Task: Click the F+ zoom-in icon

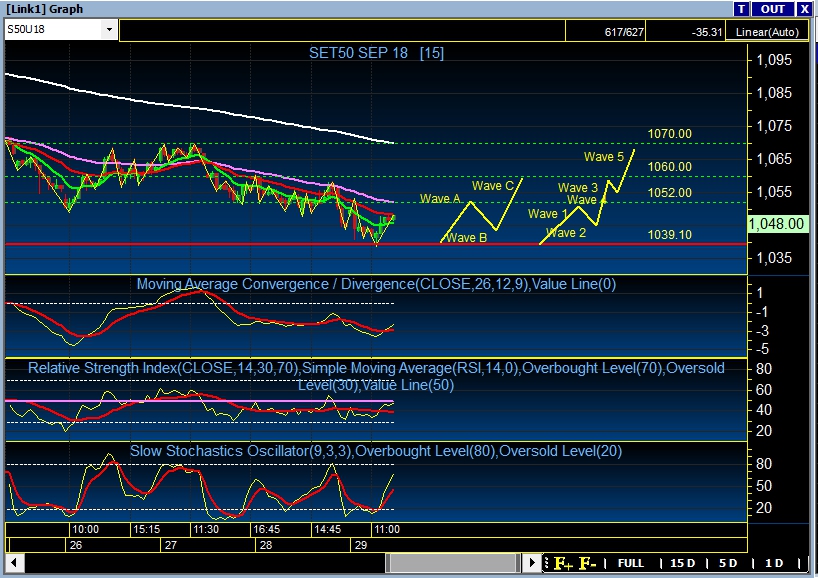Action: coord(563,563)
